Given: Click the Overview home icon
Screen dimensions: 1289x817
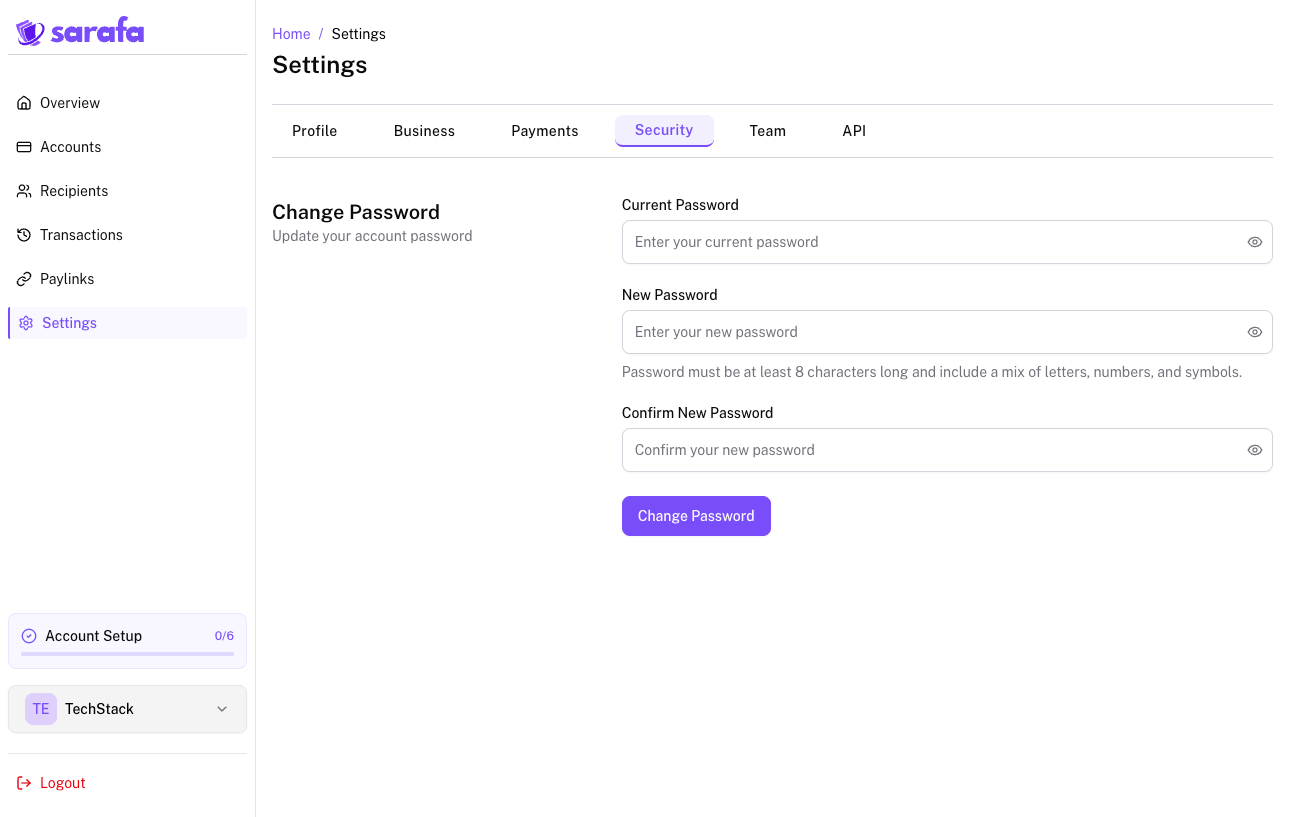Looking at the screenshot, I should tap(24, 103).
